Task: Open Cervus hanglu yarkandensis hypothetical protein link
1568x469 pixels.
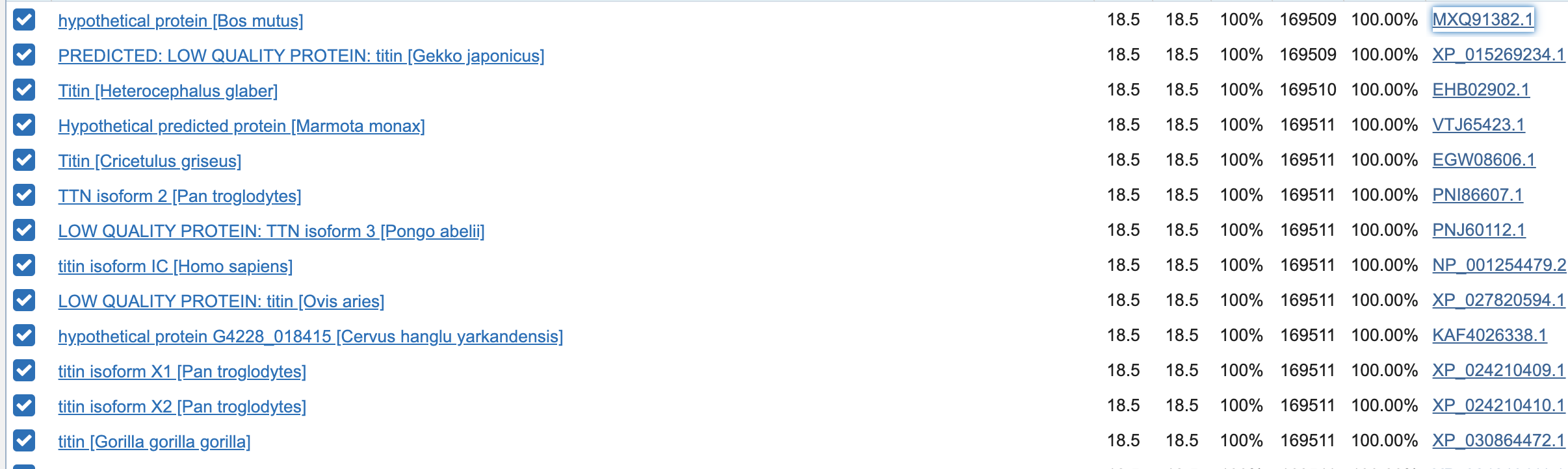Action: (x=310, y=336)
